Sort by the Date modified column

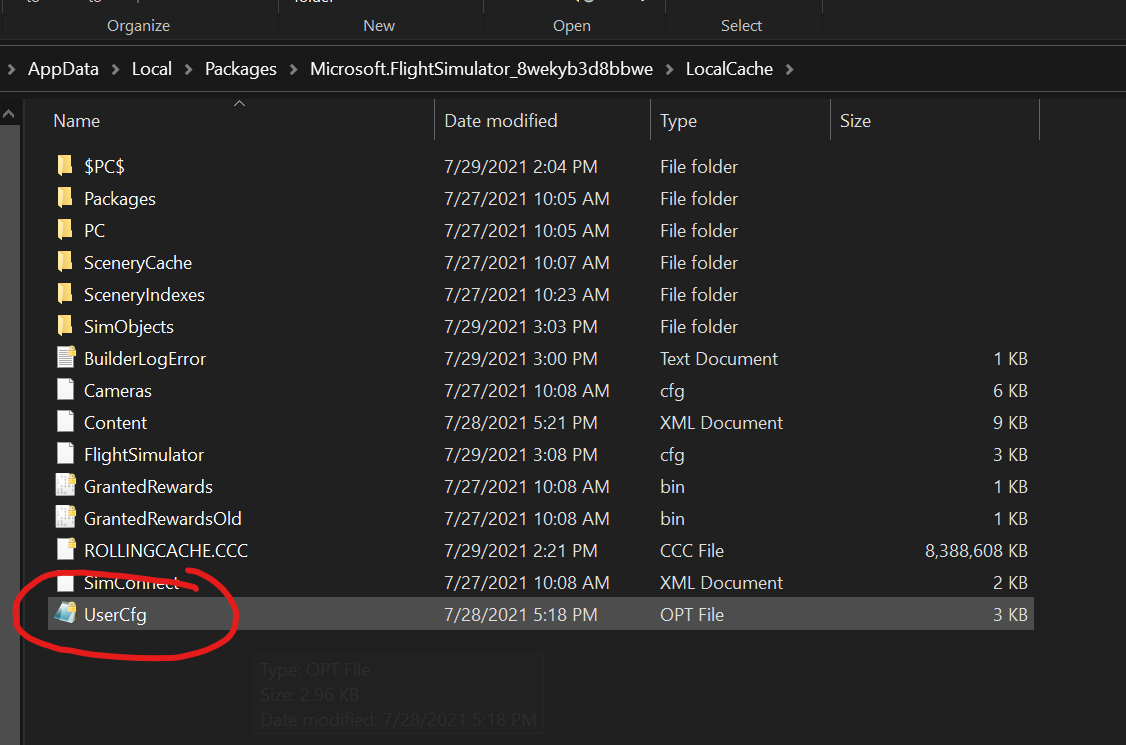click(500, 121)
